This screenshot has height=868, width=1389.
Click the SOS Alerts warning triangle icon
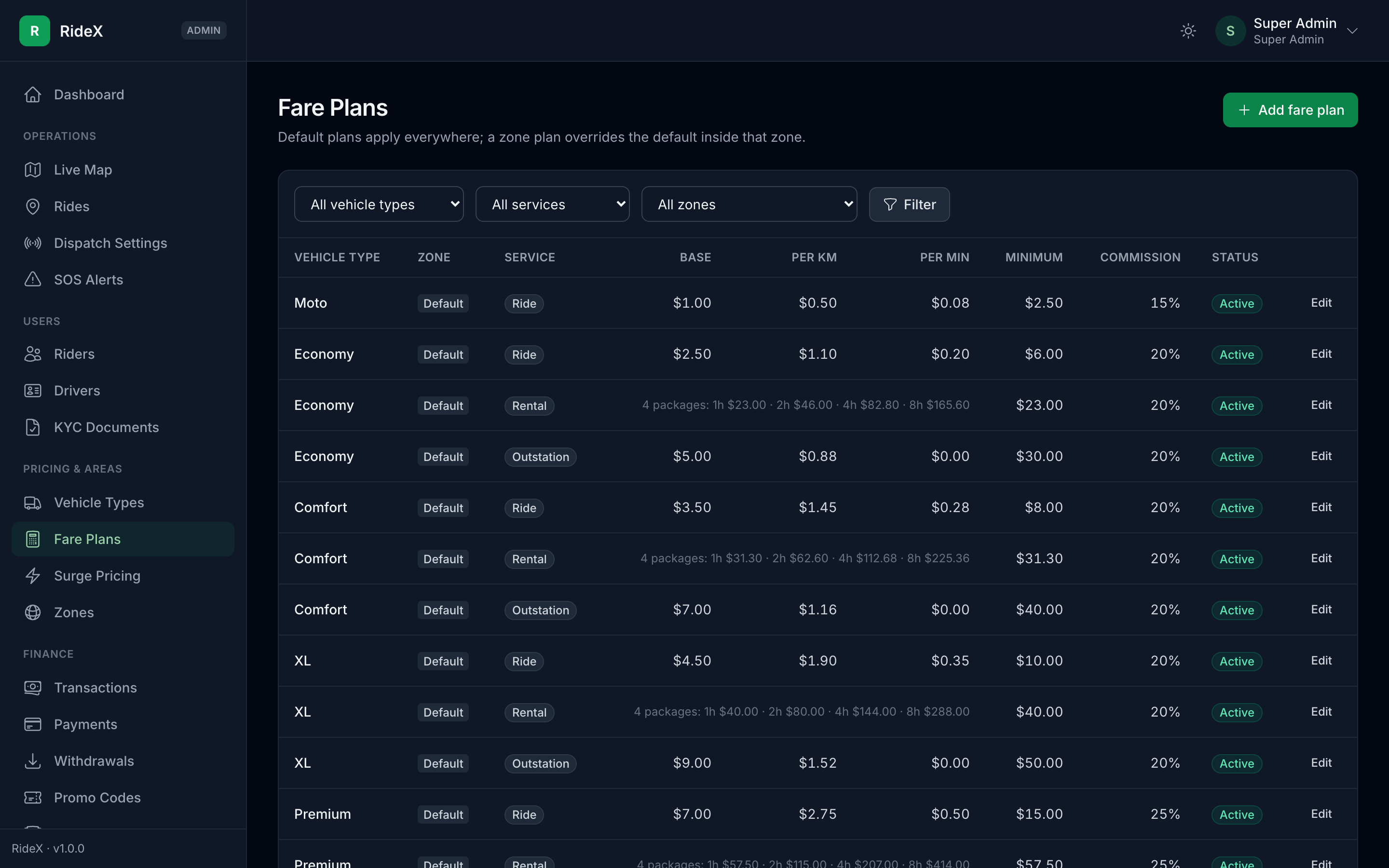click(33, 280)
